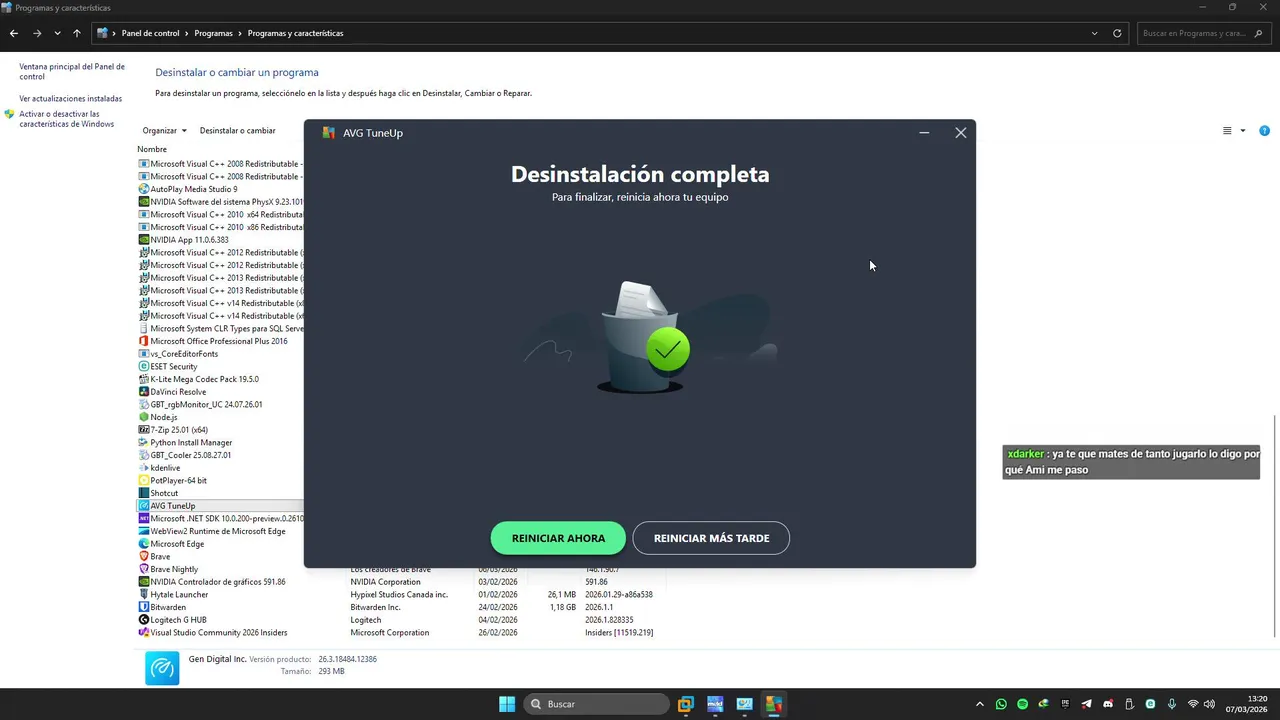Open the volume tray icon

(1209, 704)
